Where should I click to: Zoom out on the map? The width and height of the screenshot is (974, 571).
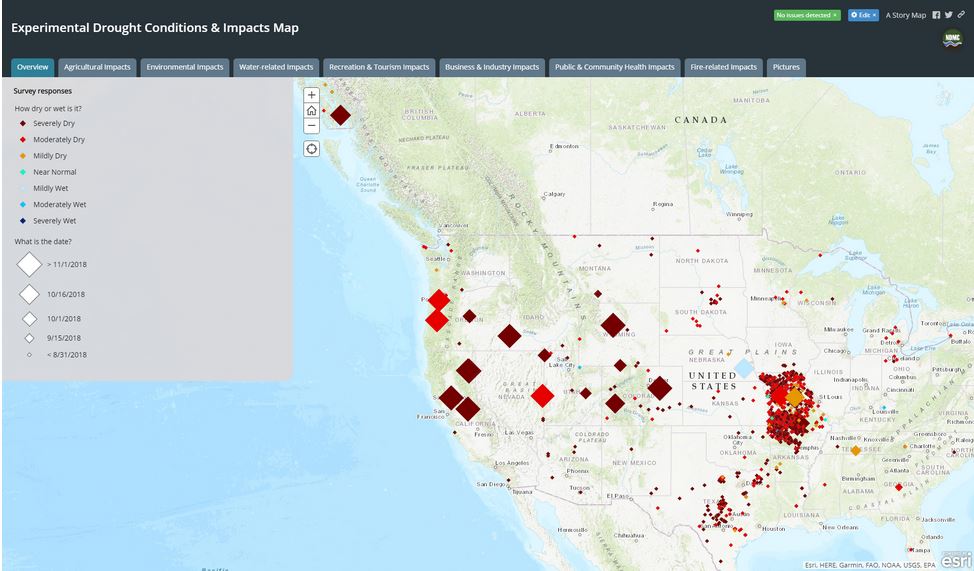[312, 126]
